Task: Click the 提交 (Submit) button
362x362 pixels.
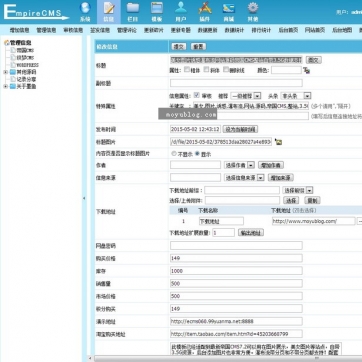Action: [178, 47]
